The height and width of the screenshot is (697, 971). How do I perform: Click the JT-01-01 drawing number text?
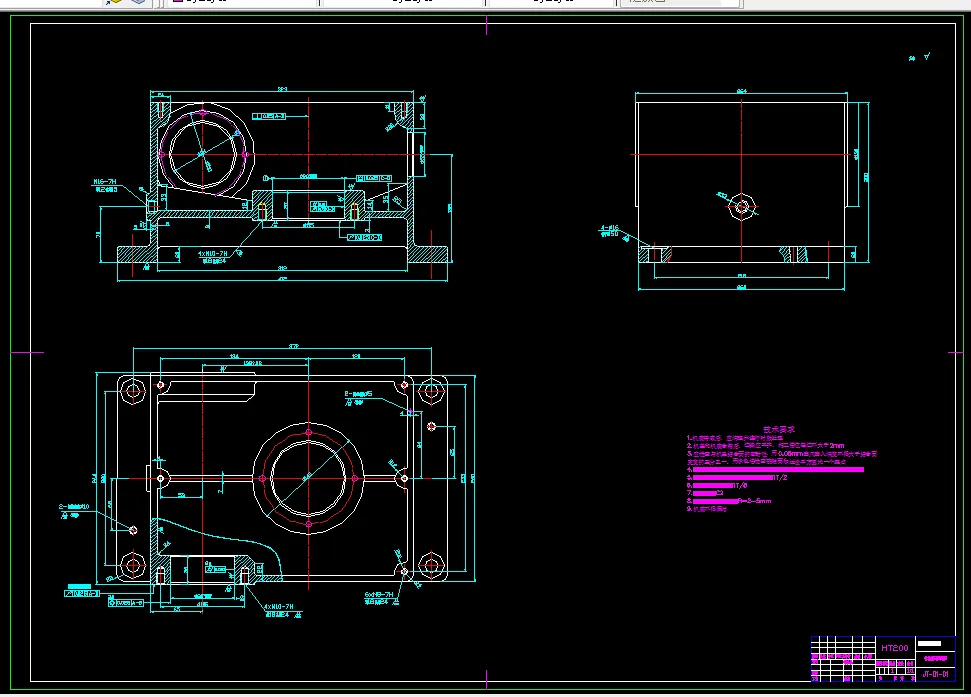[x=935, y=674]
